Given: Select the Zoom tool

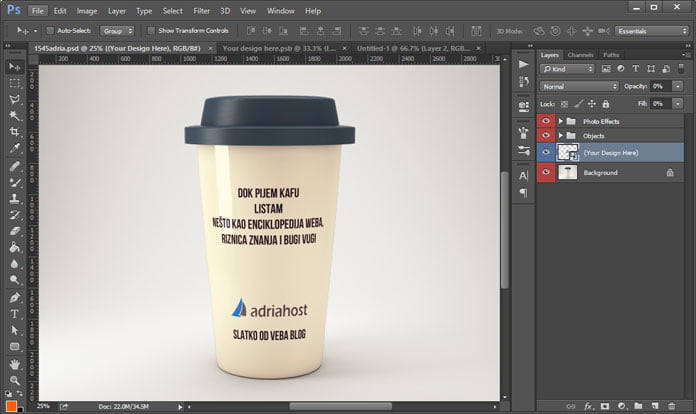Looking at the screenshot, I should click(15, 380).
